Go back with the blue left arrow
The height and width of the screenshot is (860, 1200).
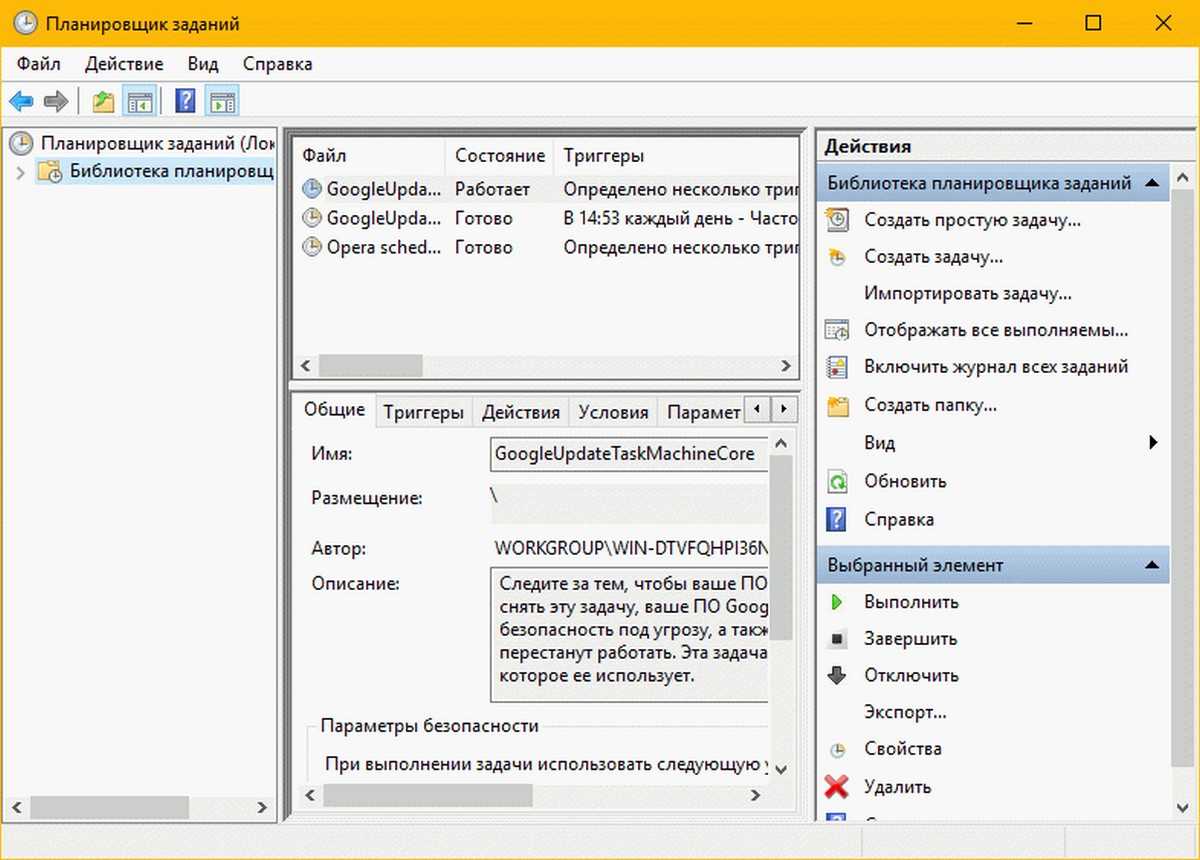(21, 101)
